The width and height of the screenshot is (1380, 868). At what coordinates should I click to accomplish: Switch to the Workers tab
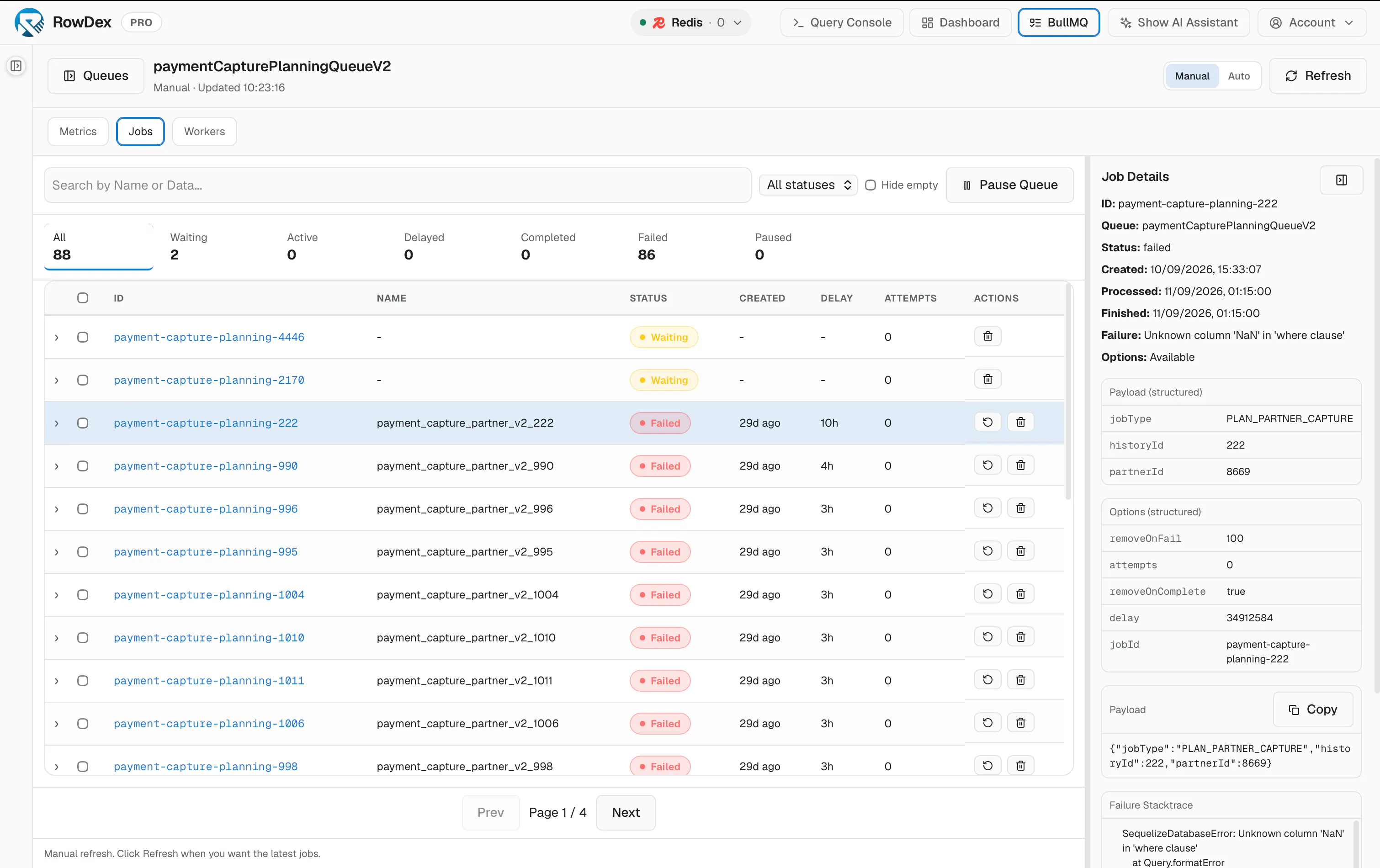pos(204,131)
